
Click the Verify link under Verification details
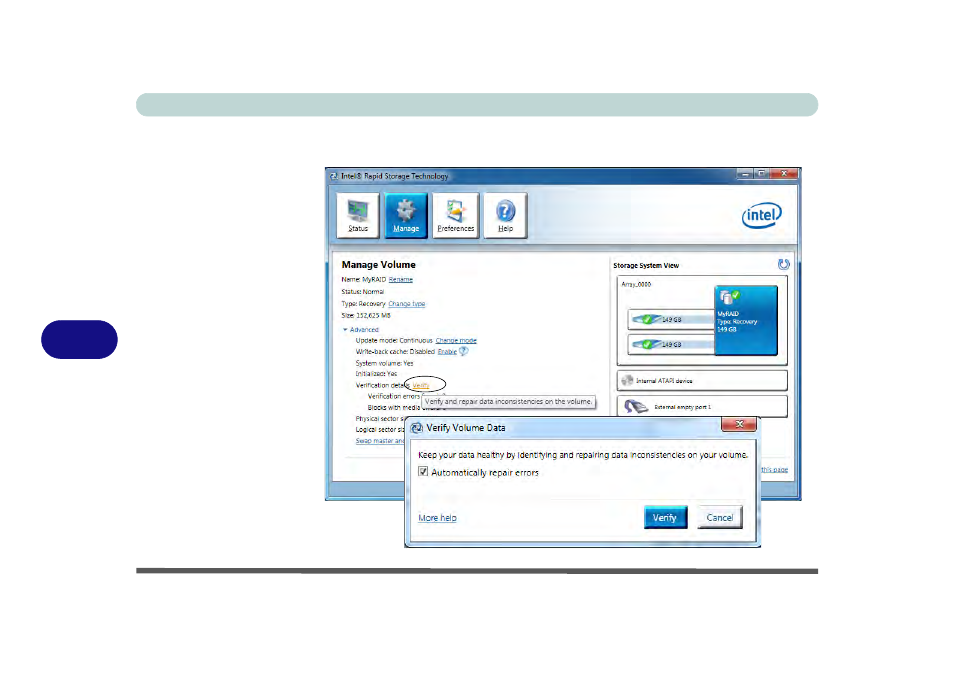[420, 385]
